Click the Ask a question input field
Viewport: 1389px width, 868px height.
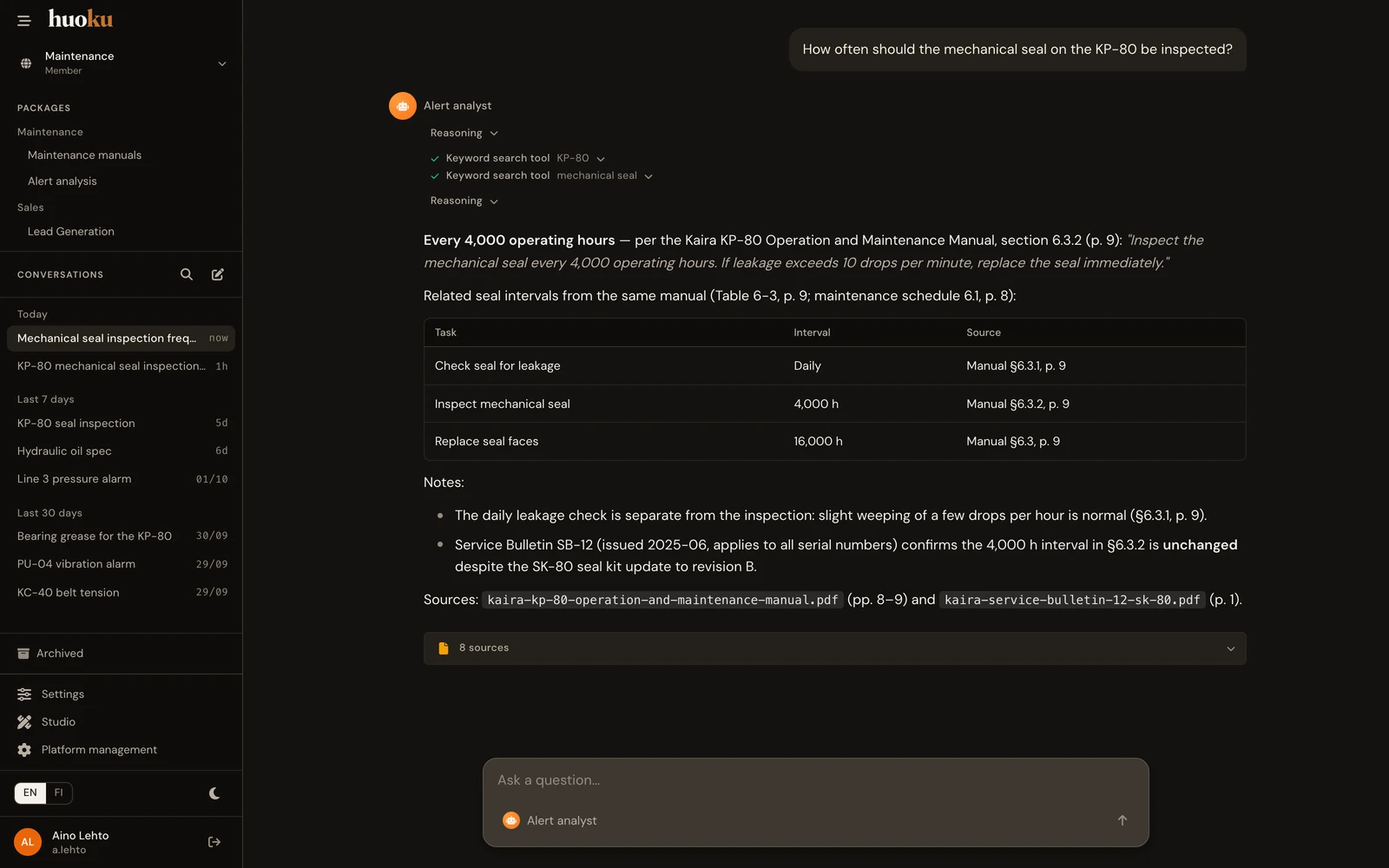click(815, 780)
